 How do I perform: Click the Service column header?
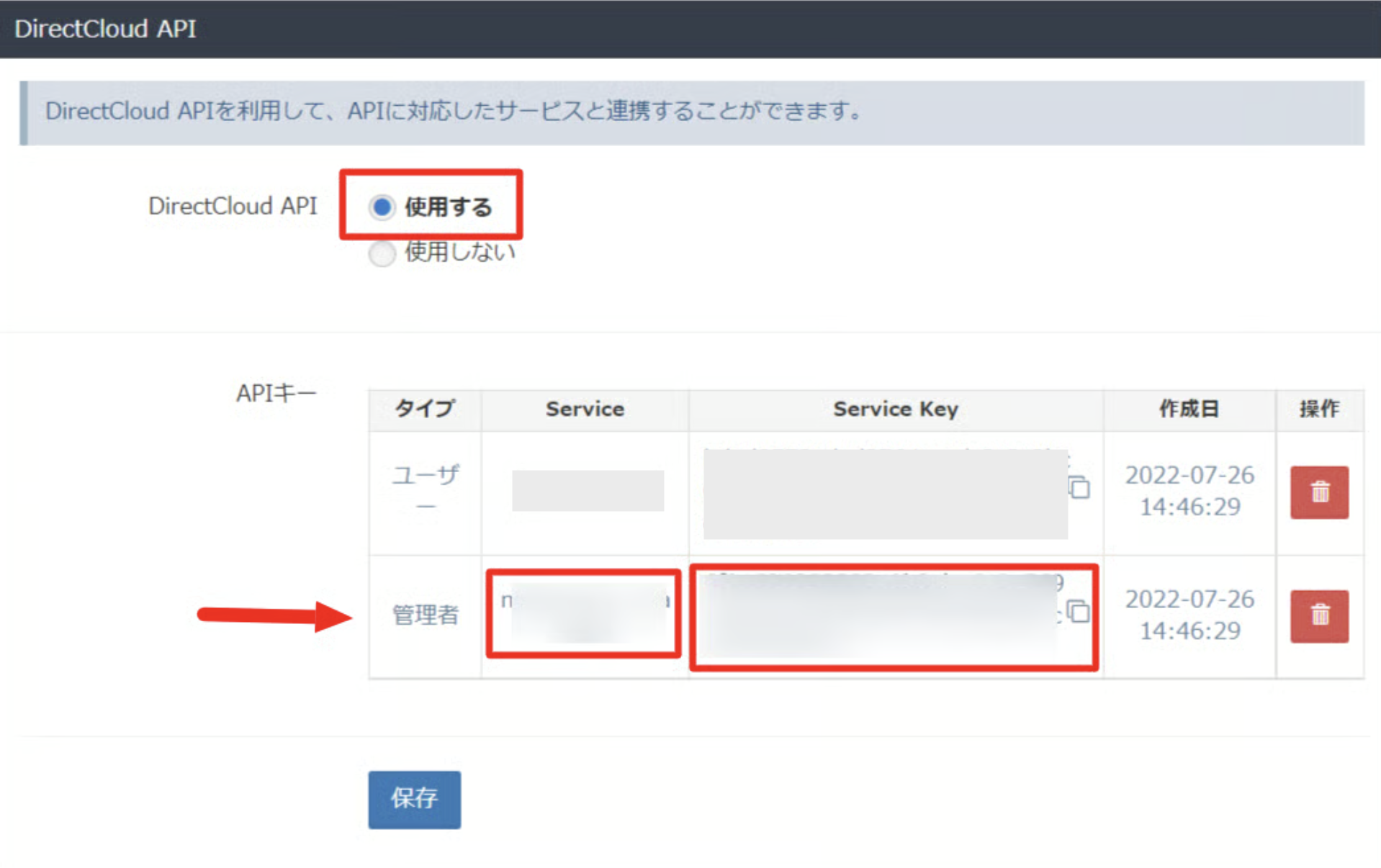(x=585, y=410)
